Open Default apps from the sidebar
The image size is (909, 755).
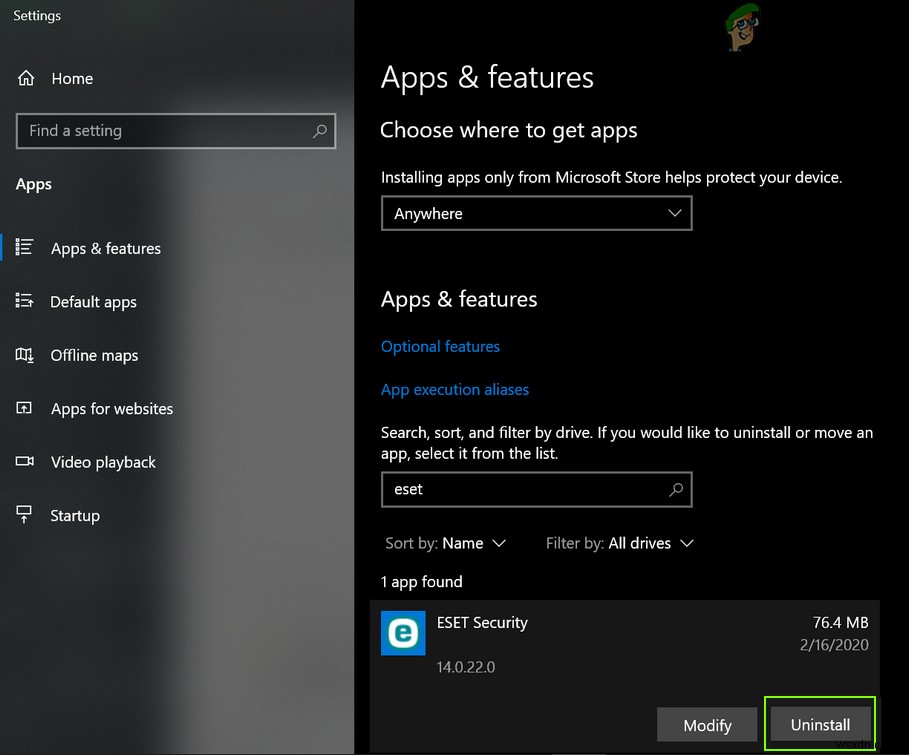click(22, 302)
